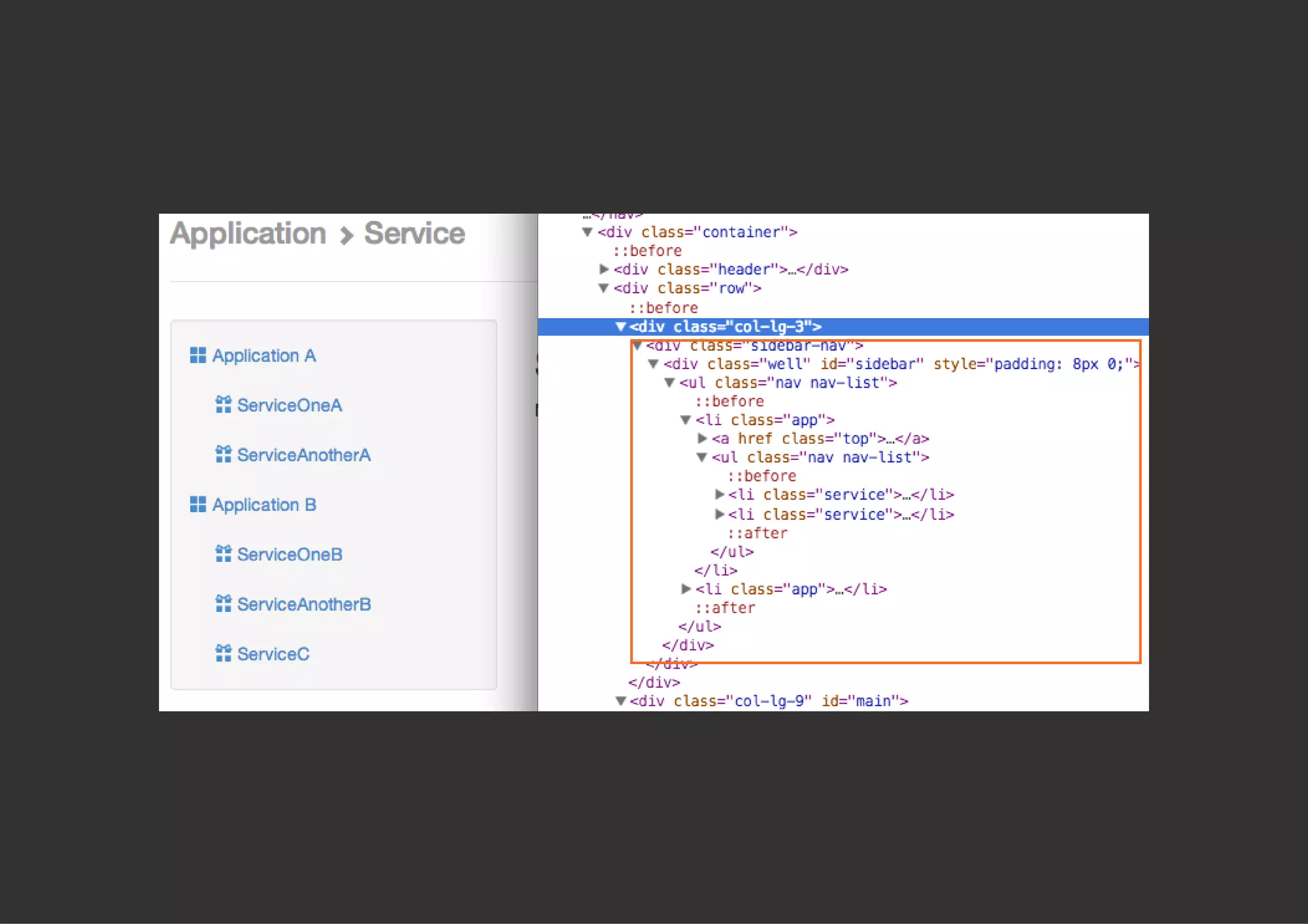Collapse the col-lg-9 main div node
1308x924 pixels.
pos(620,701)
